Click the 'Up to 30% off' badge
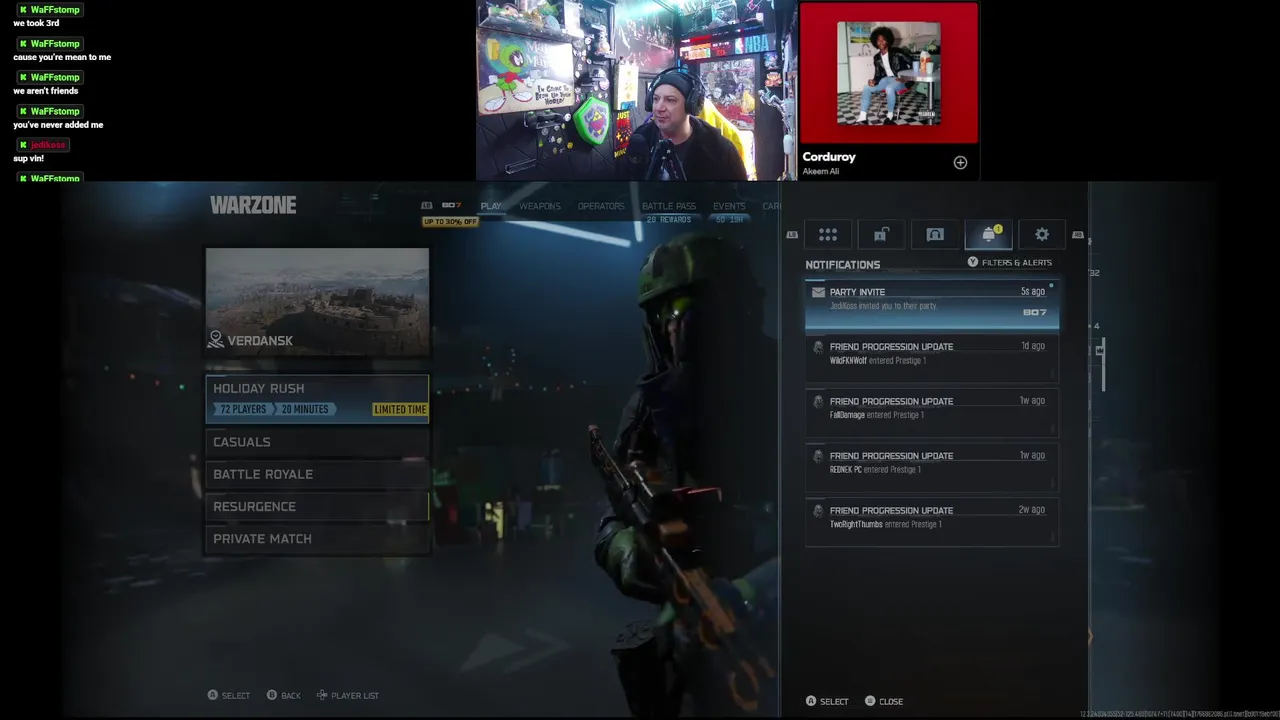1280x720 pixels. [x=450, y=221]
